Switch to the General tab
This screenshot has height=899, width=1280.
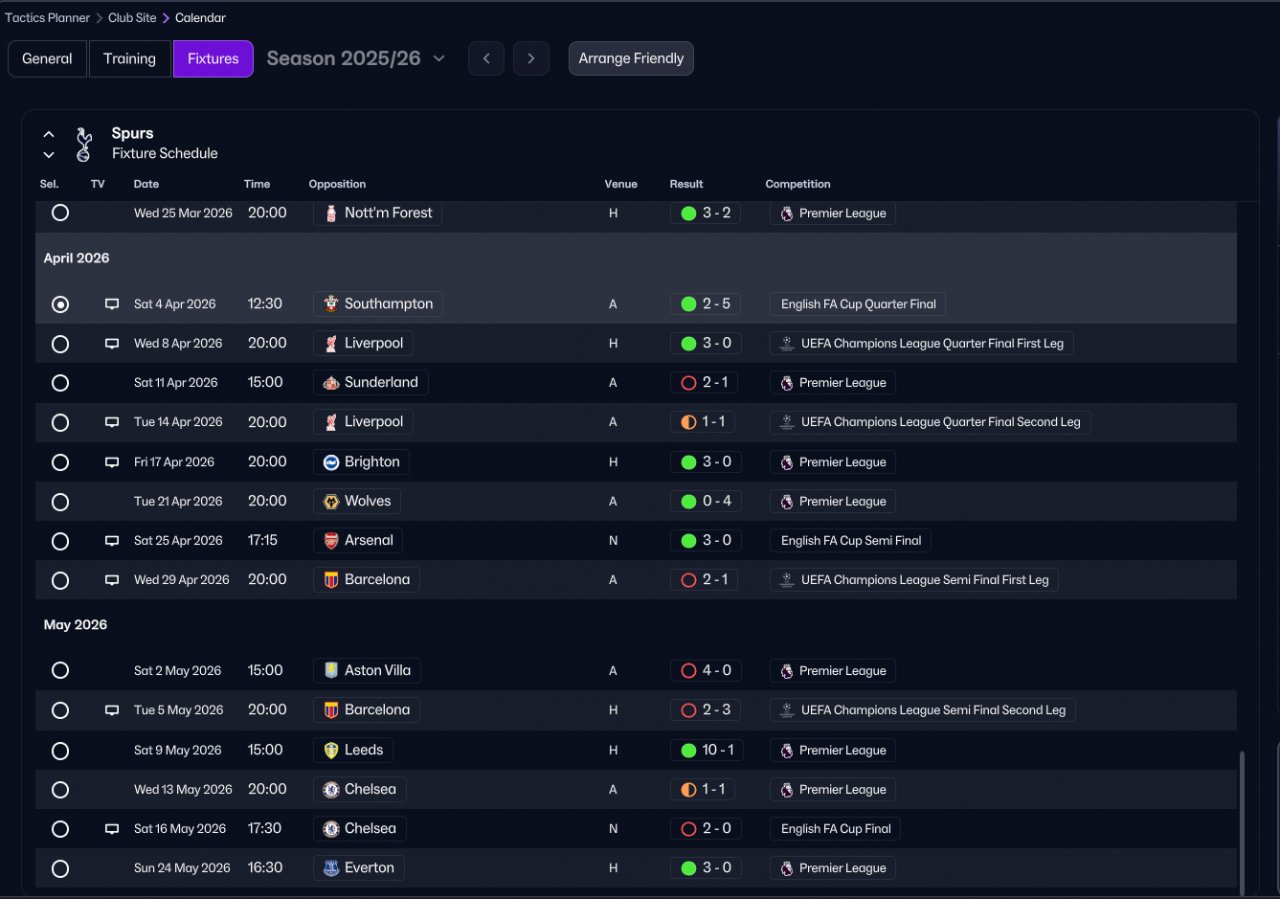click(x=47, y=58)
